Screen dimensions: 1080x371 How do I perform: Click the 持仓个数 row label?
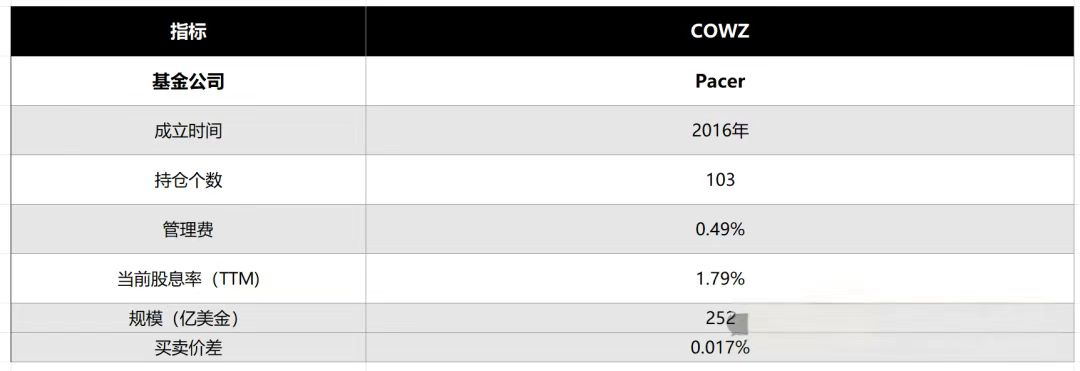tap(188, 180)
